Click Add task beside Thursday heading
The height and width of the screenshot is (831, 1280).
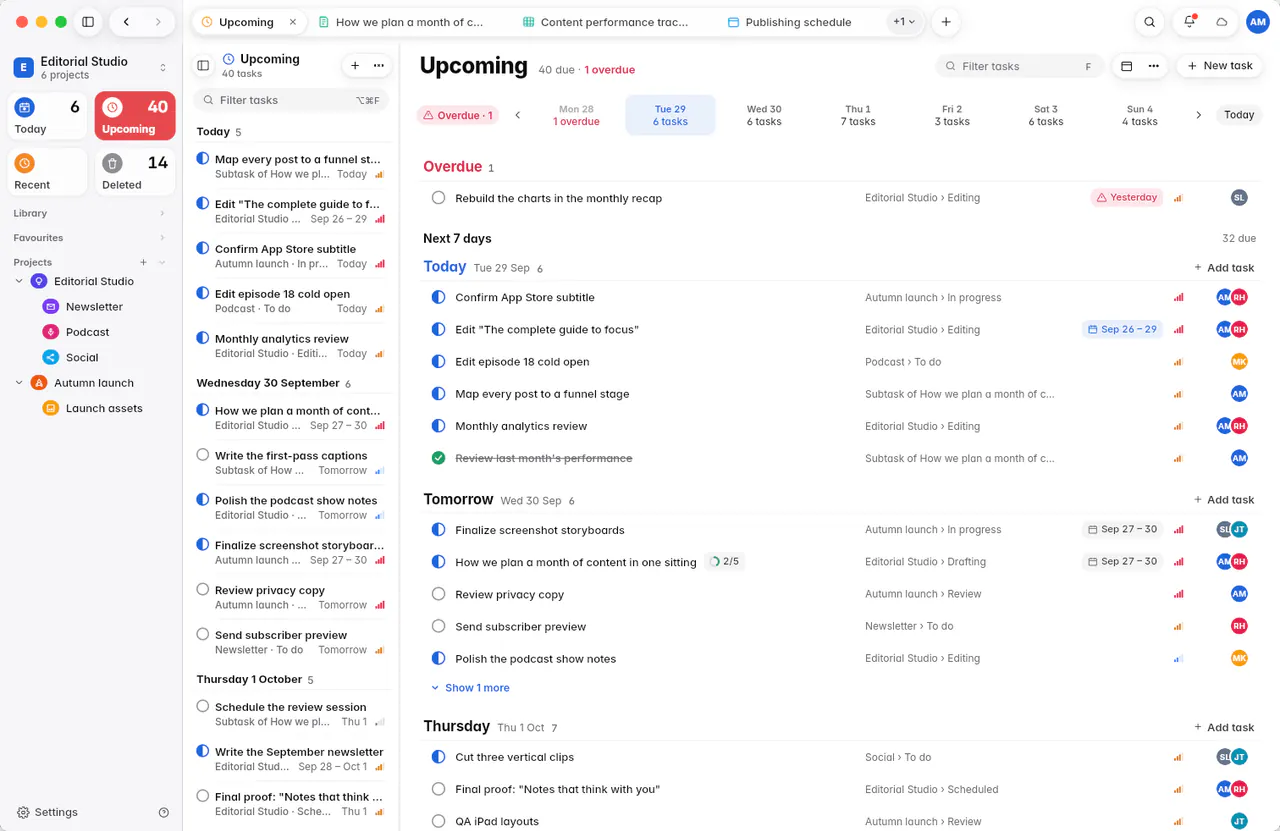tap(1224, 727)
